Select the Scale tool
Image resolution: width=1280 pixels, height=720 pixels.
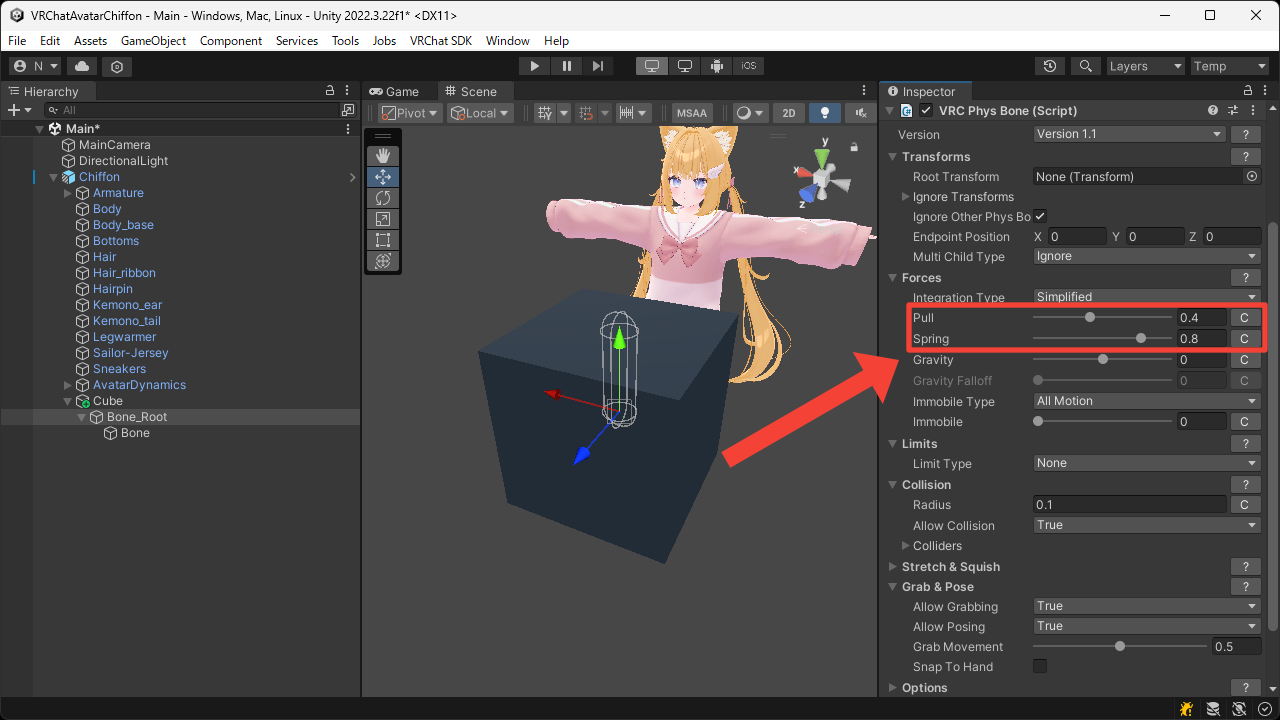coord(383,219)
